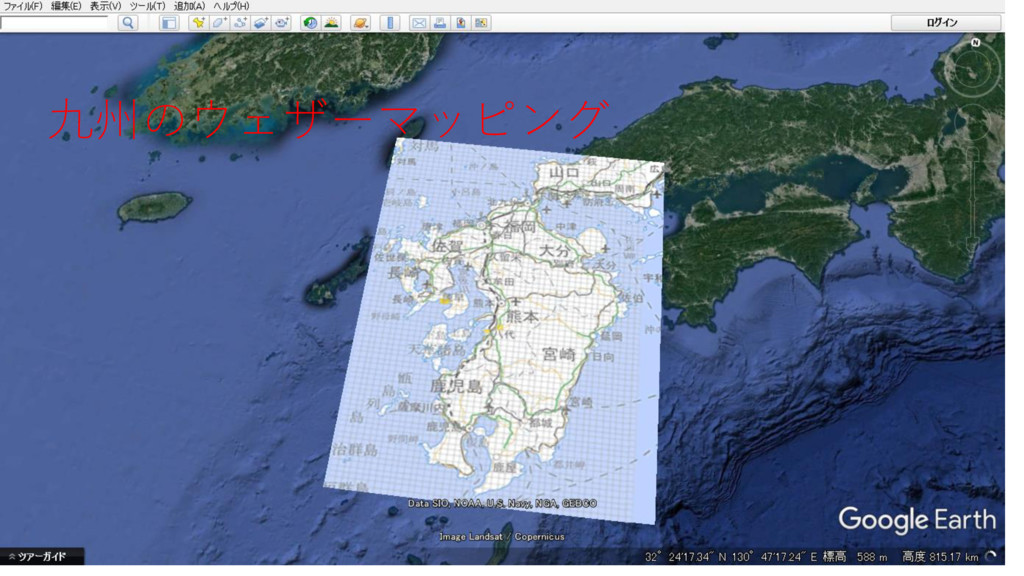Show historical imagery clock icon
This screenshot has width=1024, height=576.
click(x=310, y=23)
